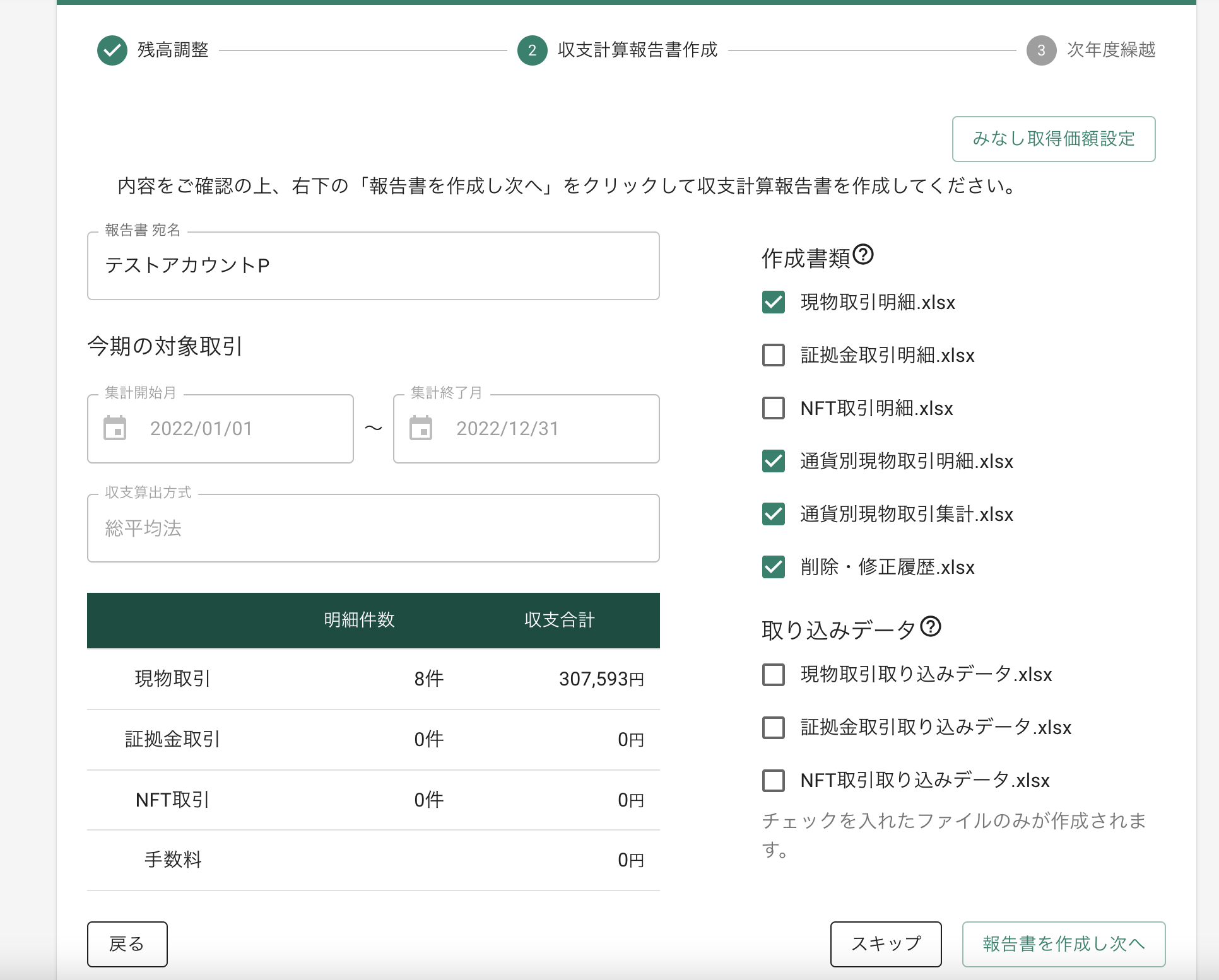Click the スキップ button
This screenshot has width=1219, height=980.
point(885,944)
